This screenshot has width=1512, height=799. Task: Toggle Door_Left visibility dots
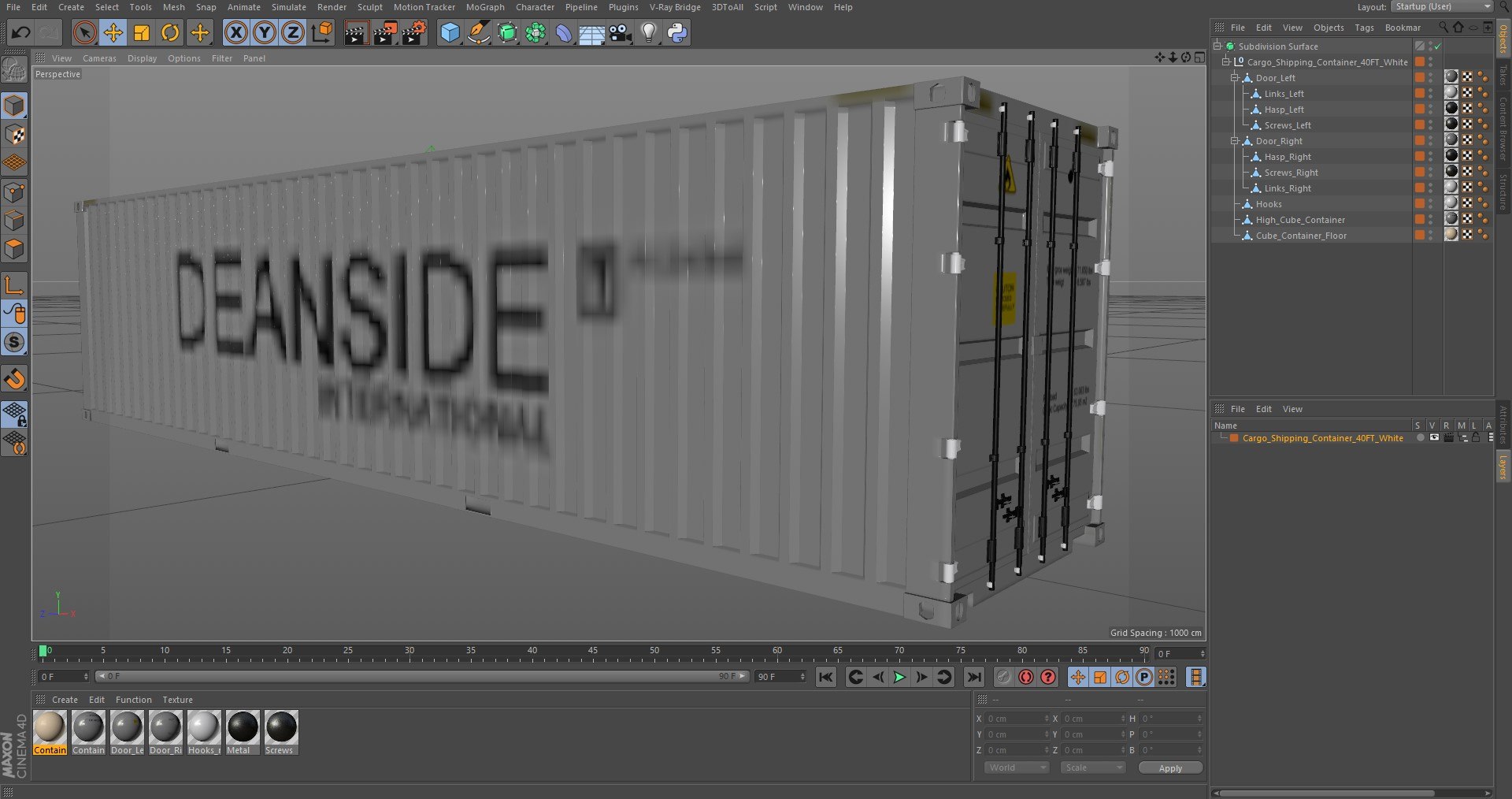pos(1431,77)
